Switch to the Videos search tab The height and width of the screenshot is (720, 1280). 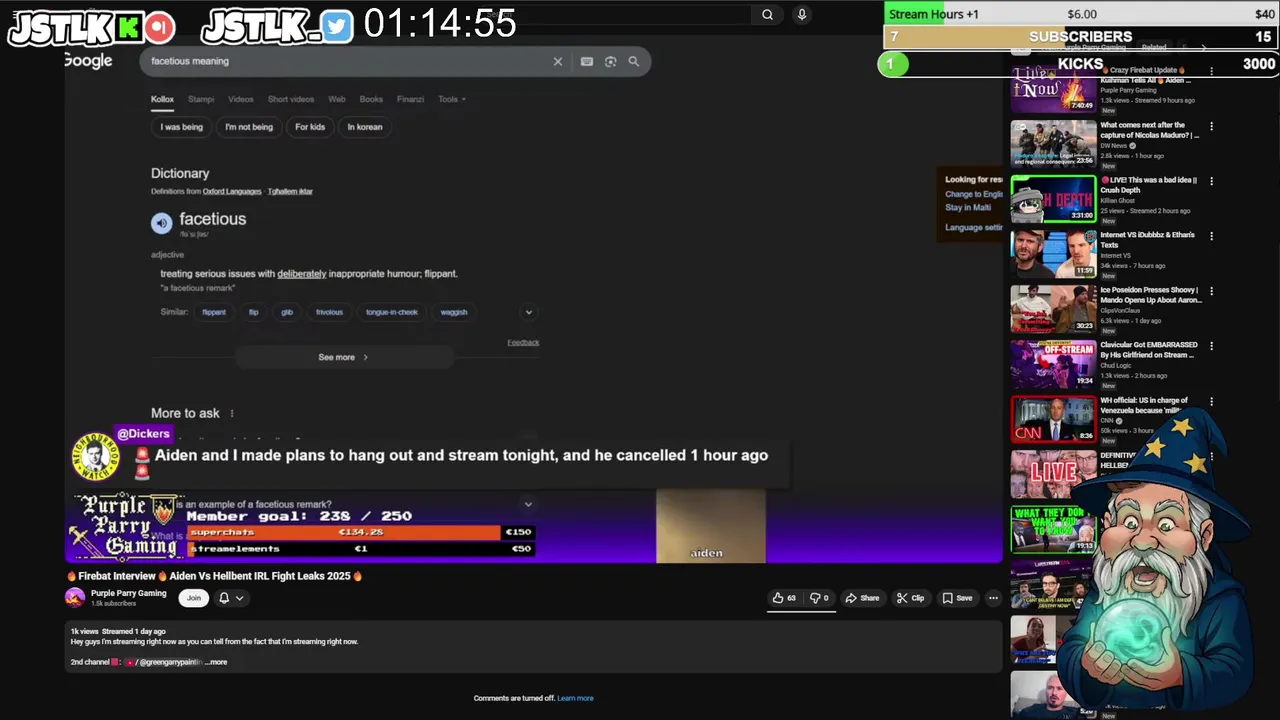241,99
